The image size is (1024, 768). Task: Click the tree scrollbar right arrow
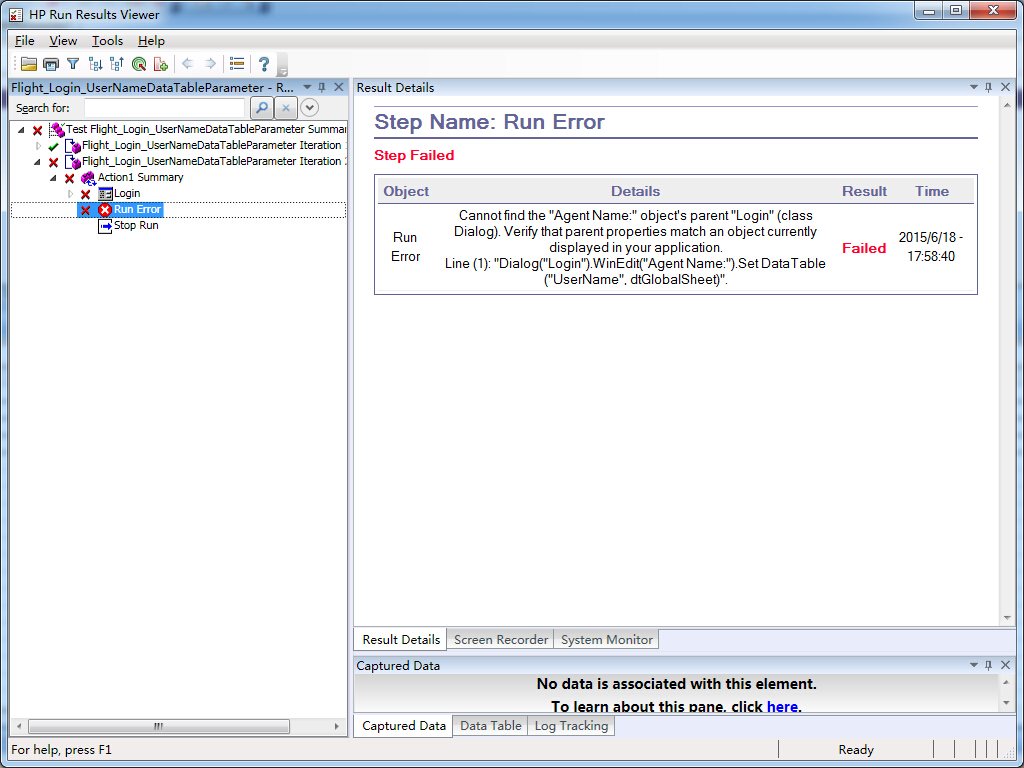(337, 726)
